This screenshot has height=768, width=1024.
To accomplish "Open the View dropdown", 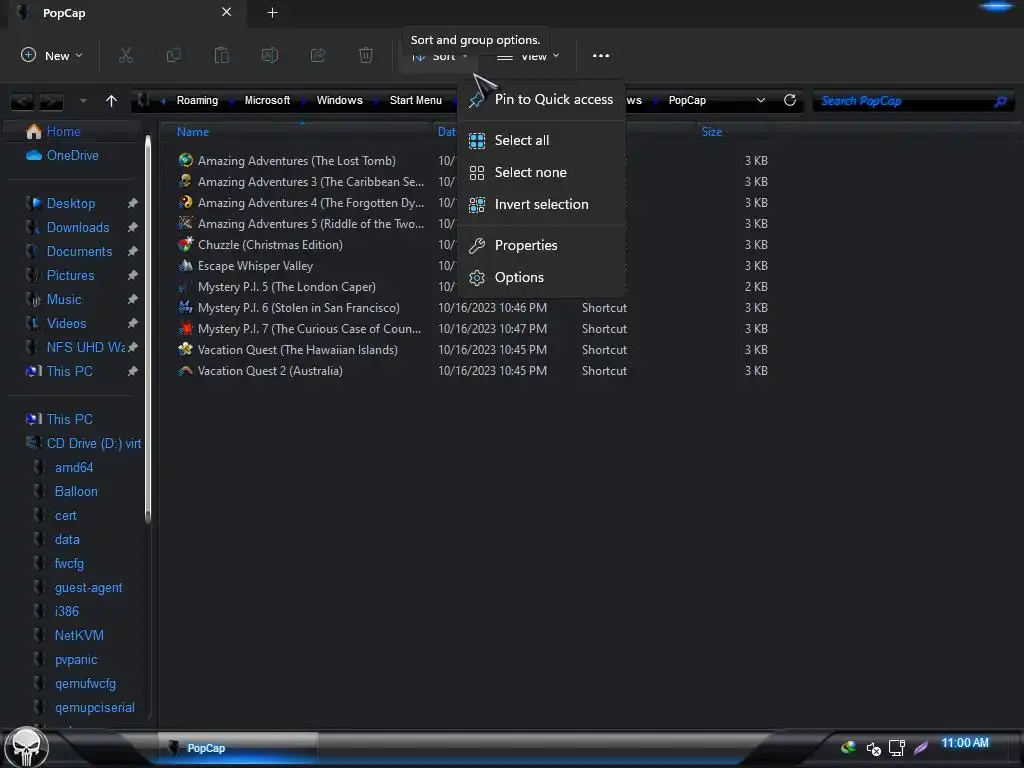I will coord(528,57).
